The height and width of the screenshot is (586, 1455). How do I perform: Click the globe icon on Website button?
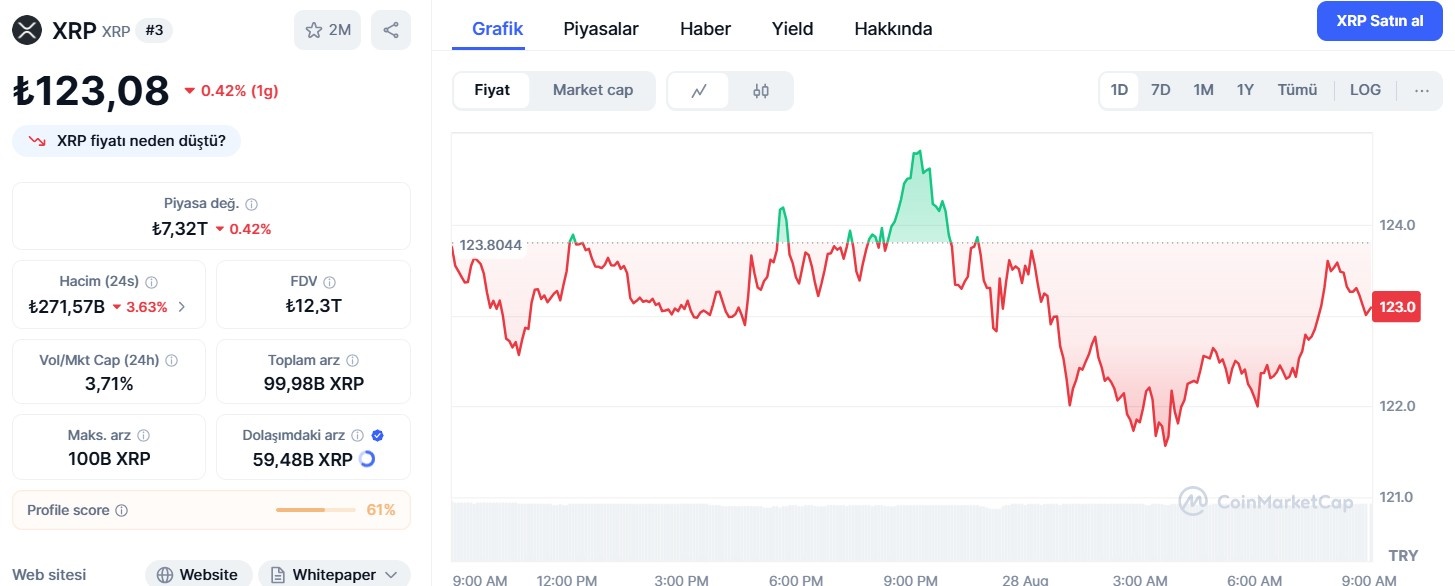coord(165,575)
